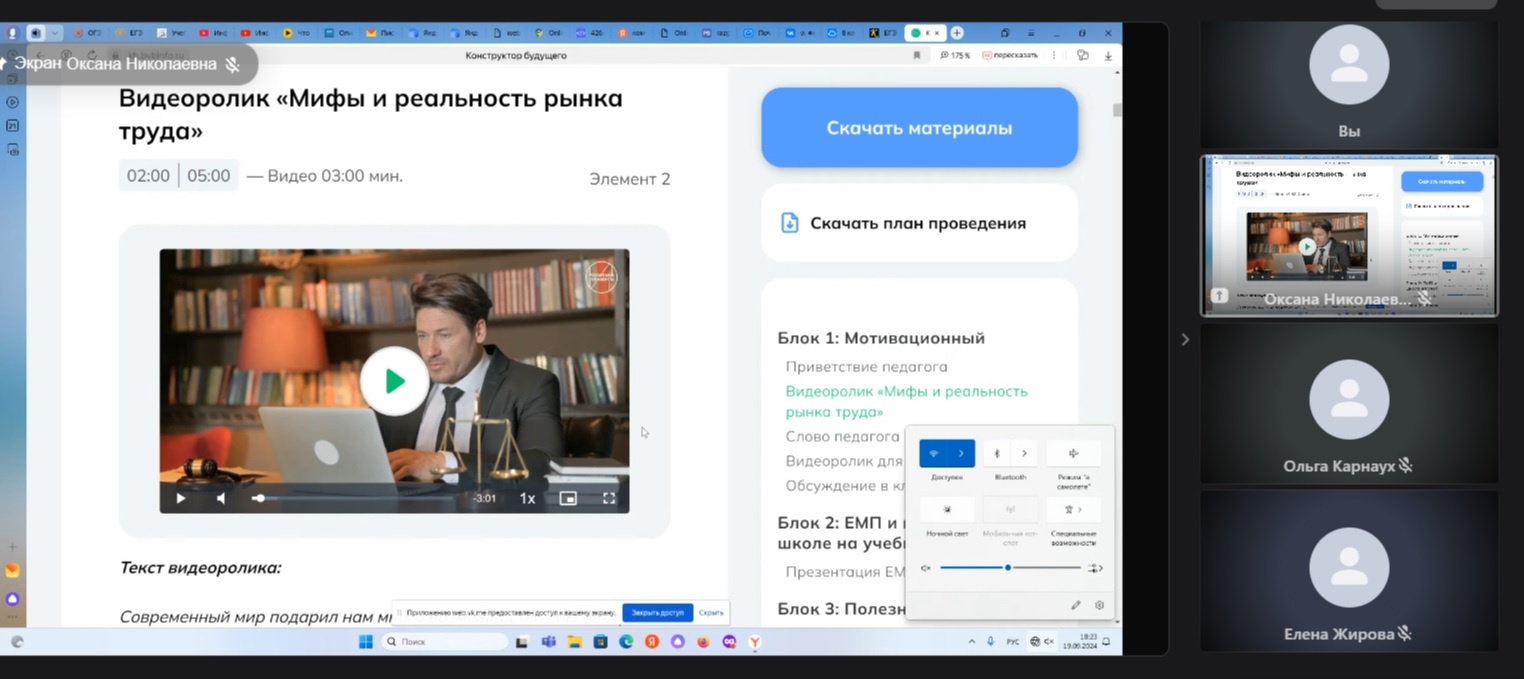Click the 02:00 start time label
The image size is (1524, 679).
pos(148,176)
